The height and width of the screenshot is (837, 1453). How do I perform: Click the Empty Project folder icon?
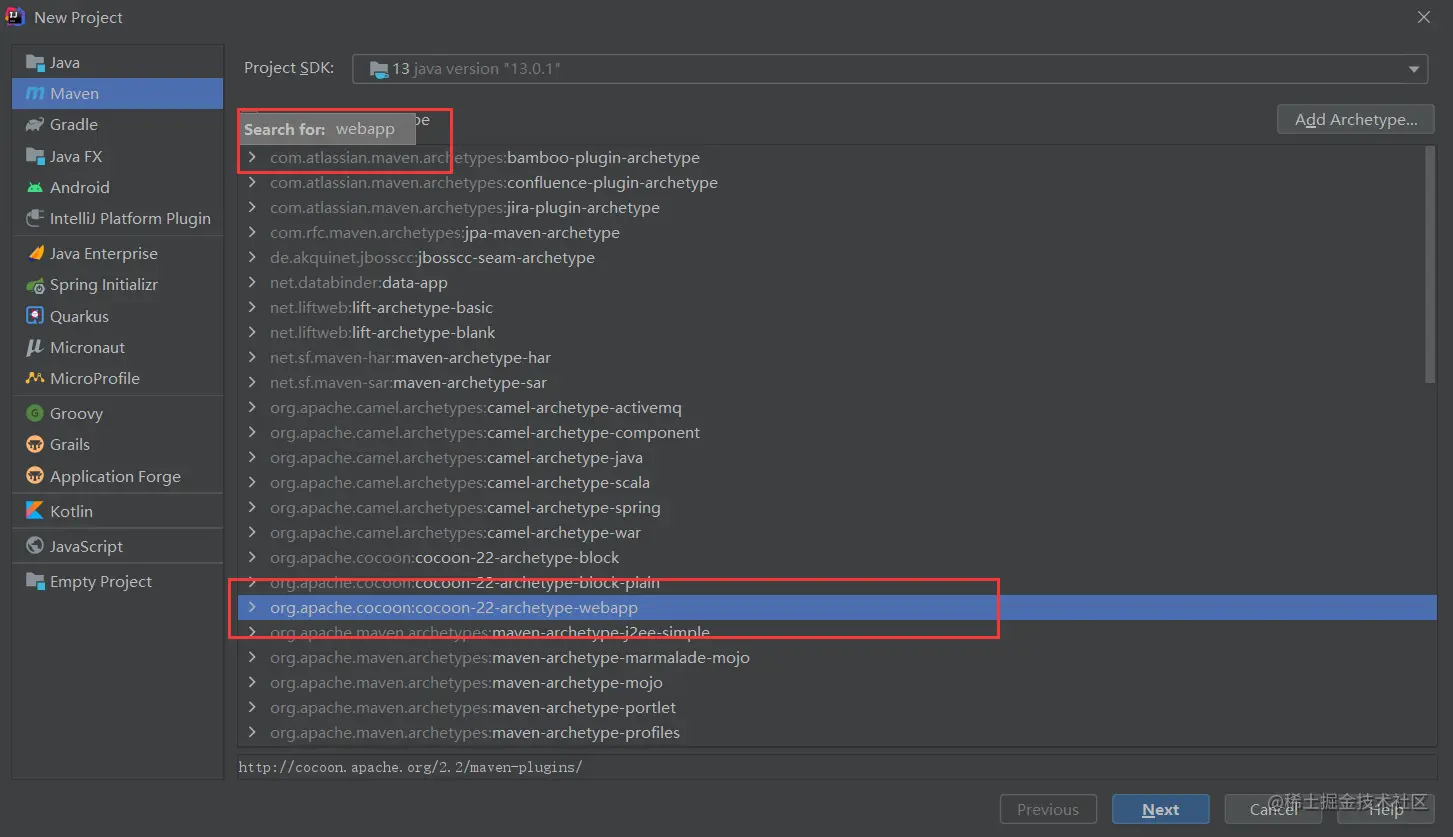pyautogui.click(x=35, y=581)
